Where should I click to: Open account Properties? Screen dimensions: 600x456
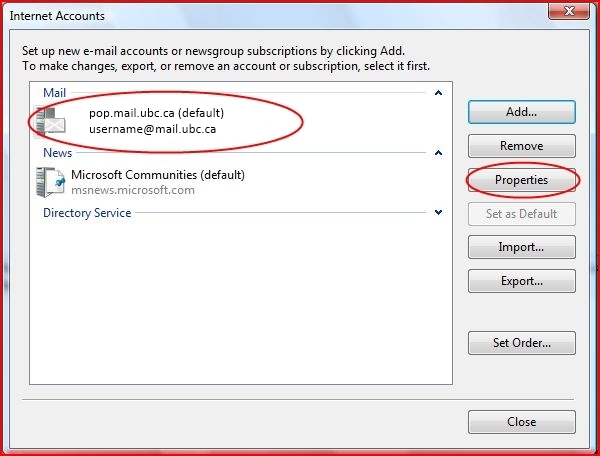coord(521,180)
